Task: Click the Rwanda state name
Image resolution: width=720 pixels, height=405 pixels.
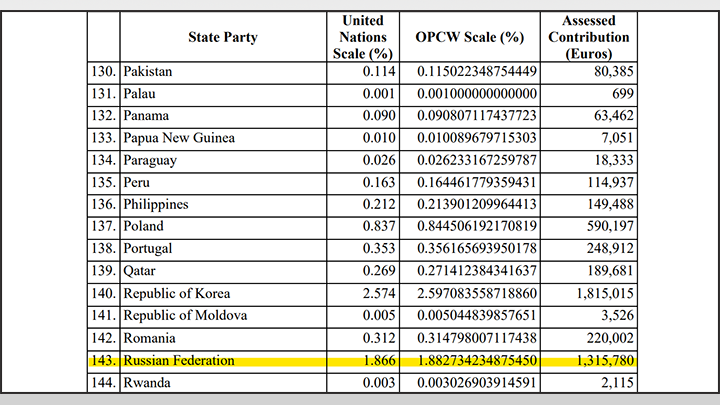Action: [147, 382]
